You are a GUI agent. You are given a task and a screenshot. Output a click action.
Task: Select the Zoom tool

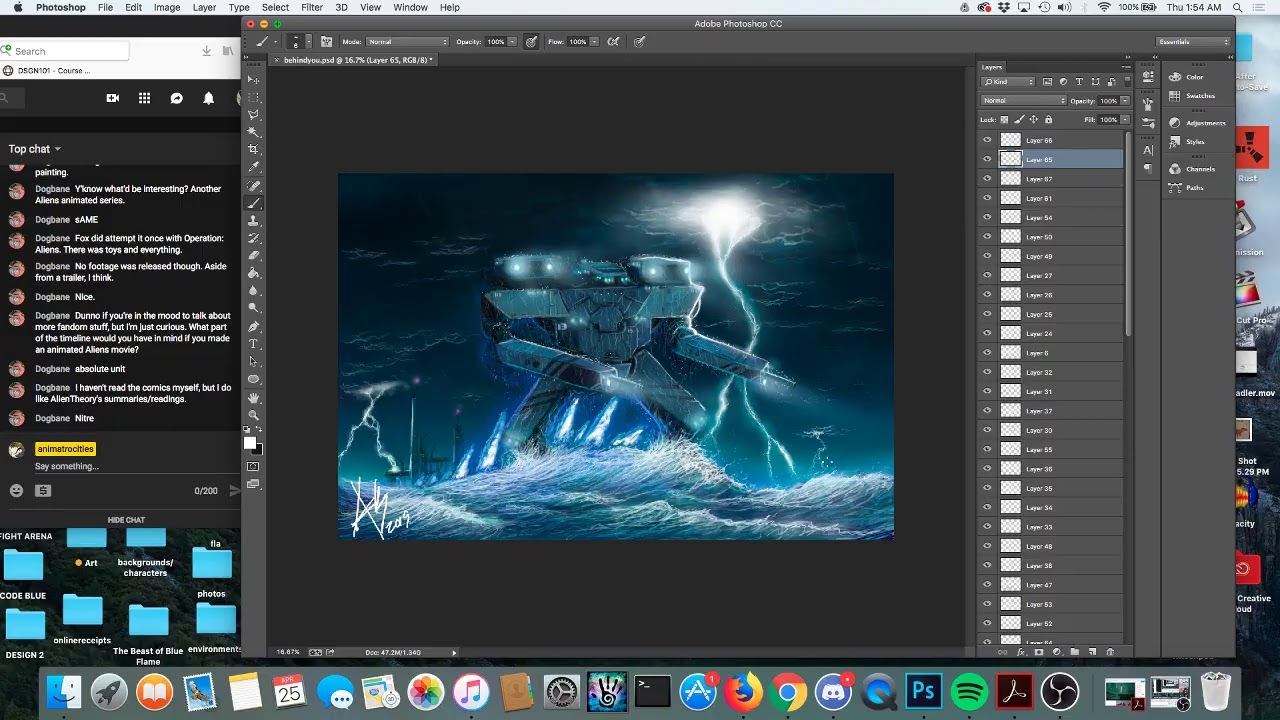(253, 415)
